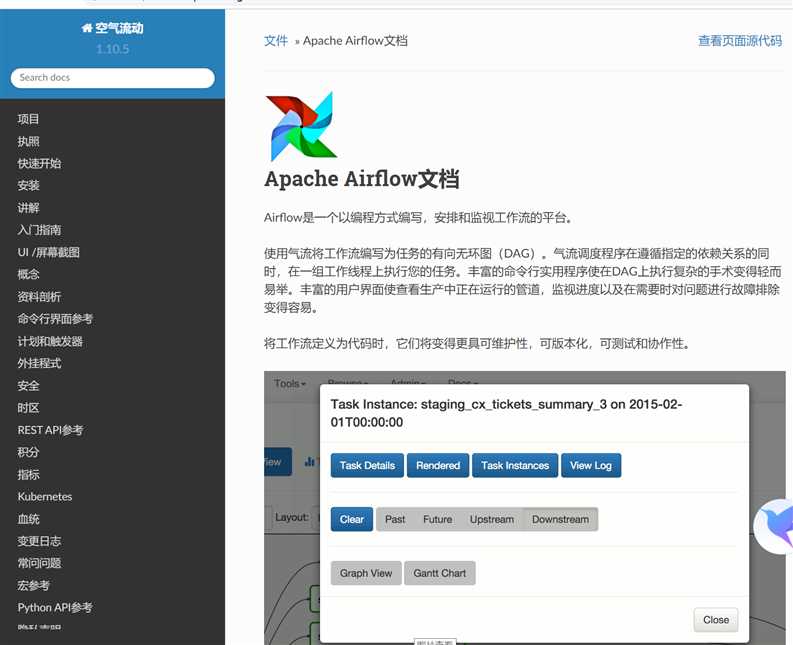
Task: Open 命令行界面参考 page
Action: coord(55,319)
